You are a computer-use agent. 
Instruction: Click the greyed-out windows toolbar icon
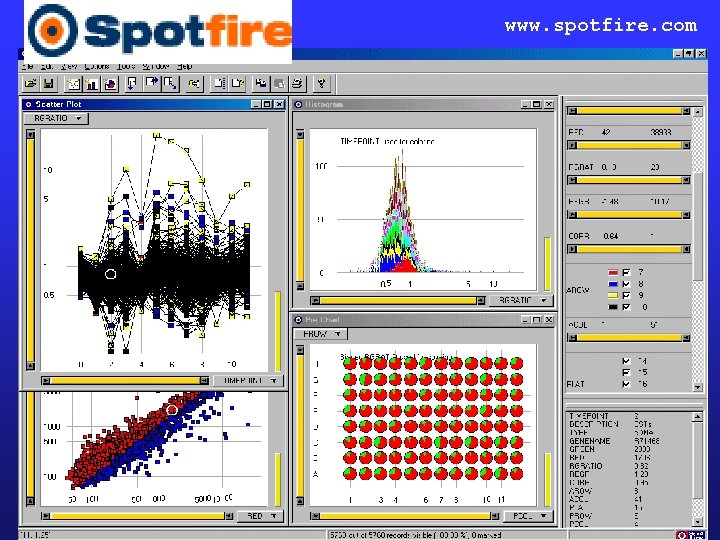[279, 84]
